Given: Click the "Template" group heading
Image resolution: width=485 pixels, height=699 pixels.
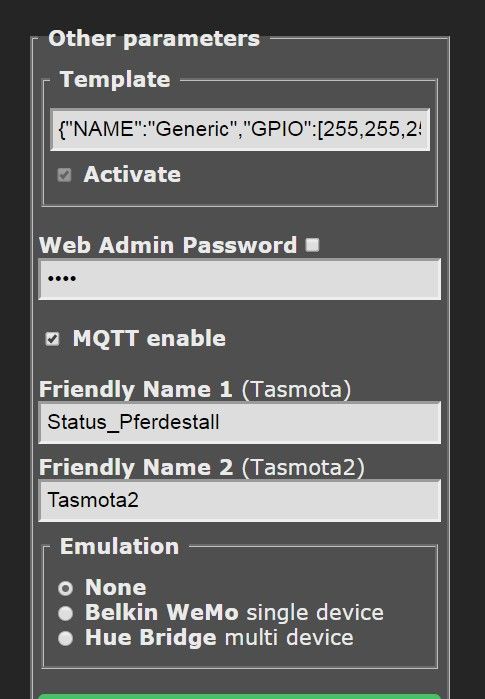Looking at the screenshot, I should coord(115,79).
